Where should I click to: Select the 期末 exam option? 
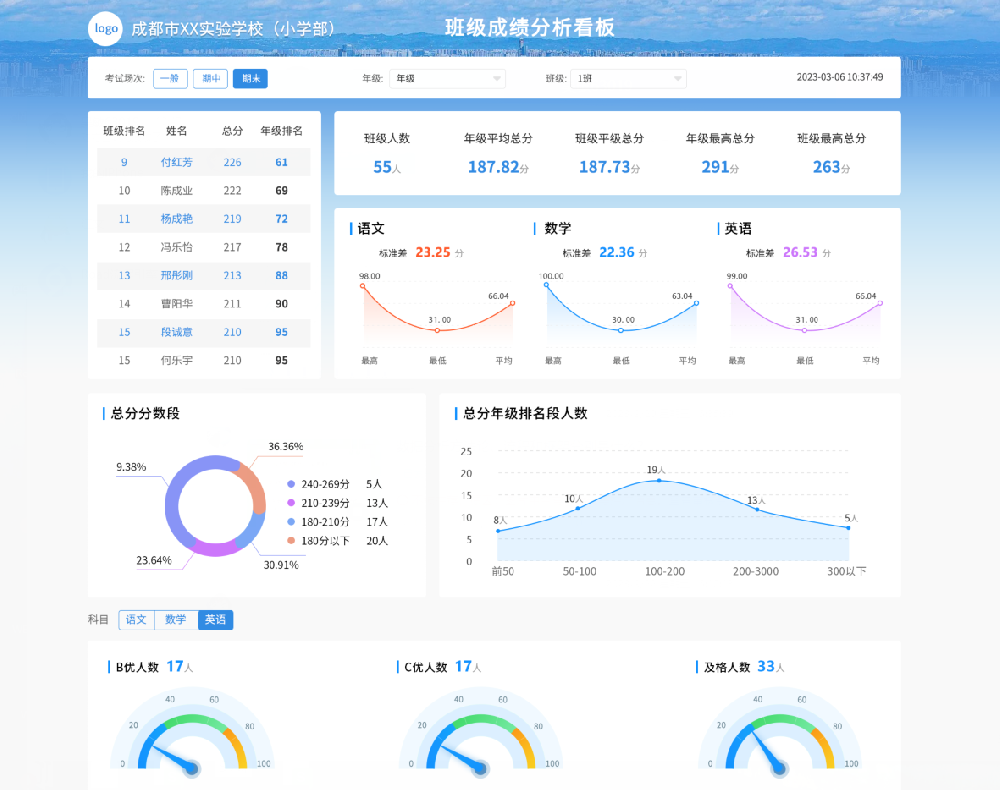[x=250, y=78]
